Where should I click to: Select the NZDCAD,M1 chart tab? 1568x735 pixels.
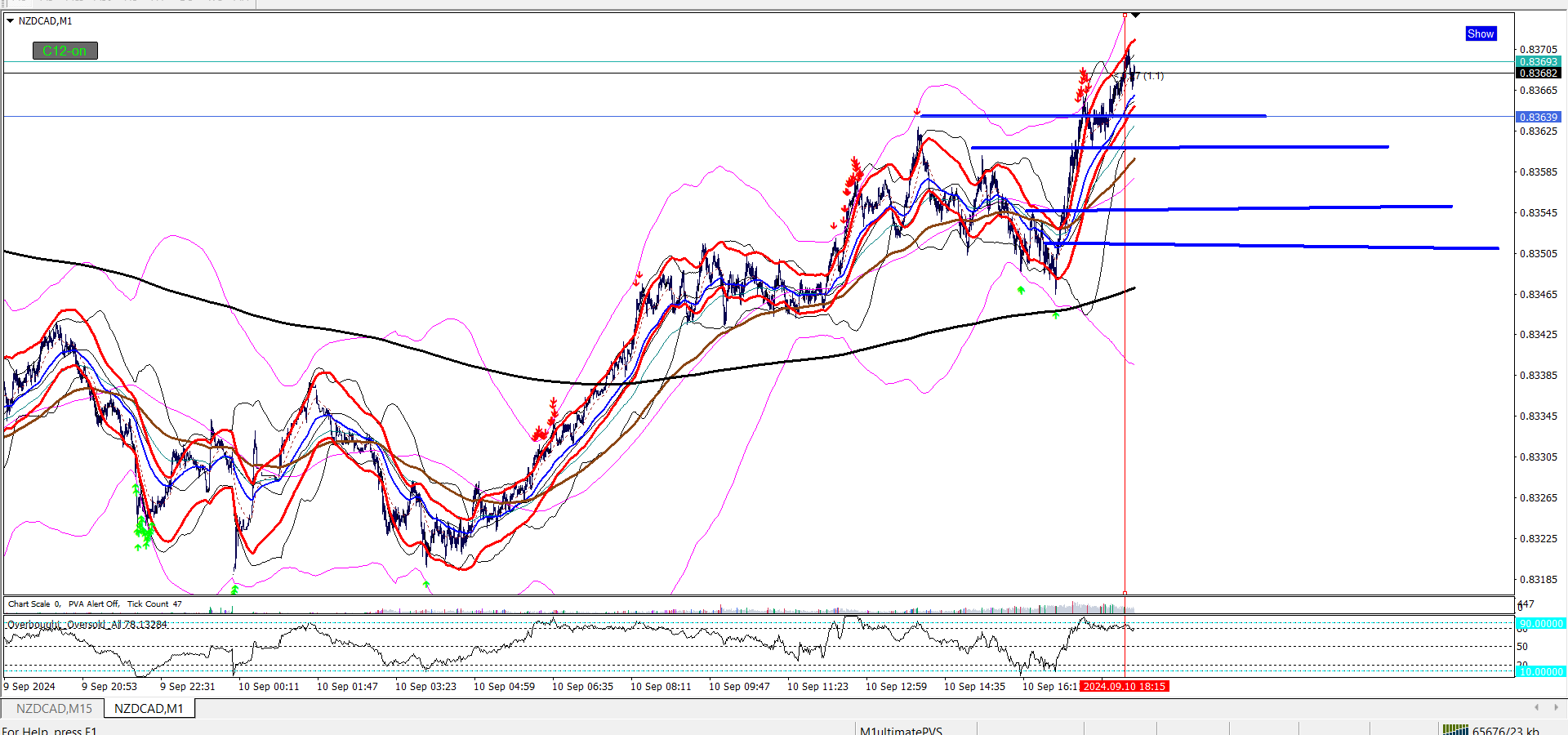point(149,708)
